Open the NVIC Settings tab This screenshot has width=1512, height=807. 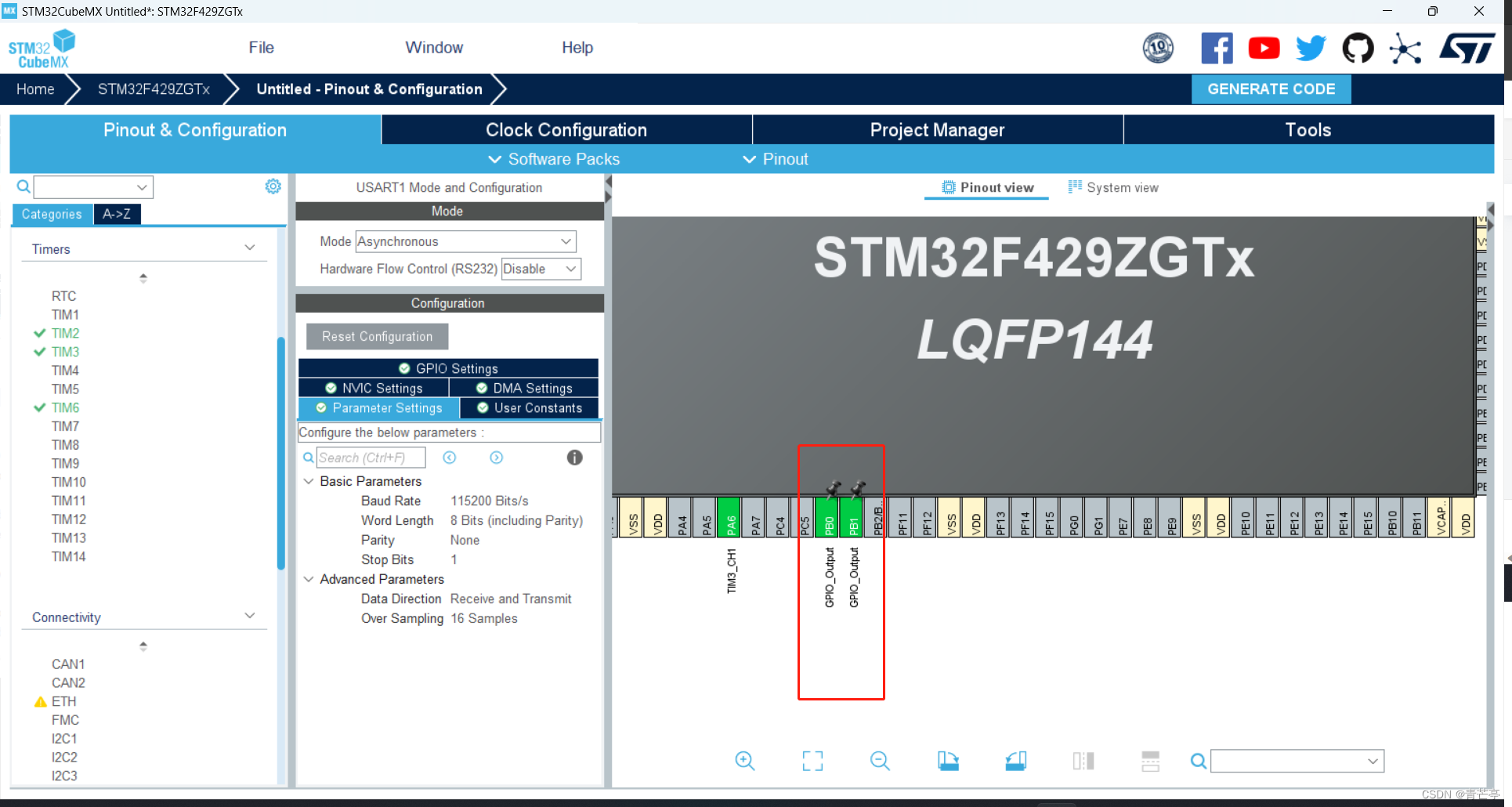tap(374, 388)
